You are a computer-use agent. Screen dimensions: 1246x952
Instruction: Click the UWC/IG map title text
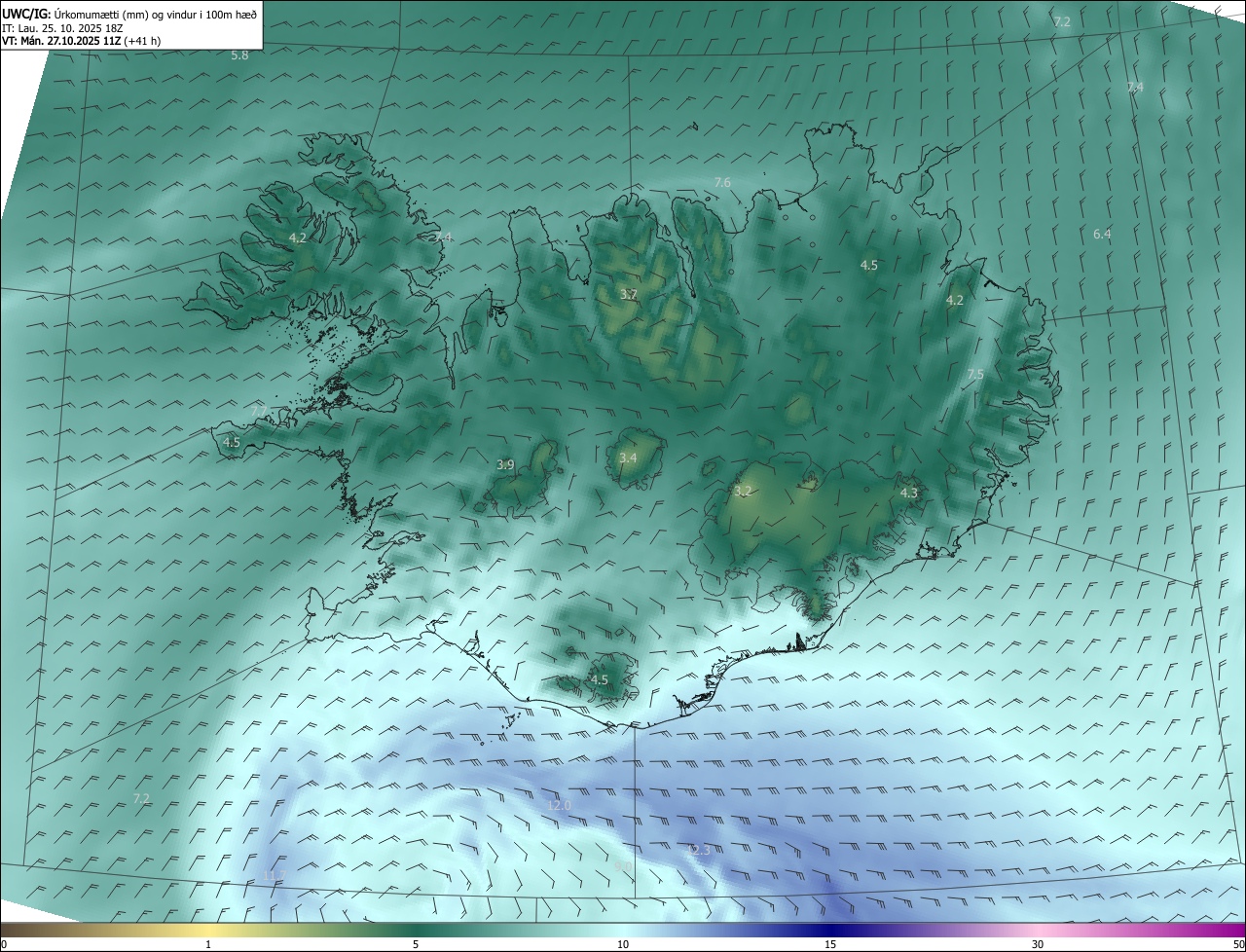pos(129,13)
